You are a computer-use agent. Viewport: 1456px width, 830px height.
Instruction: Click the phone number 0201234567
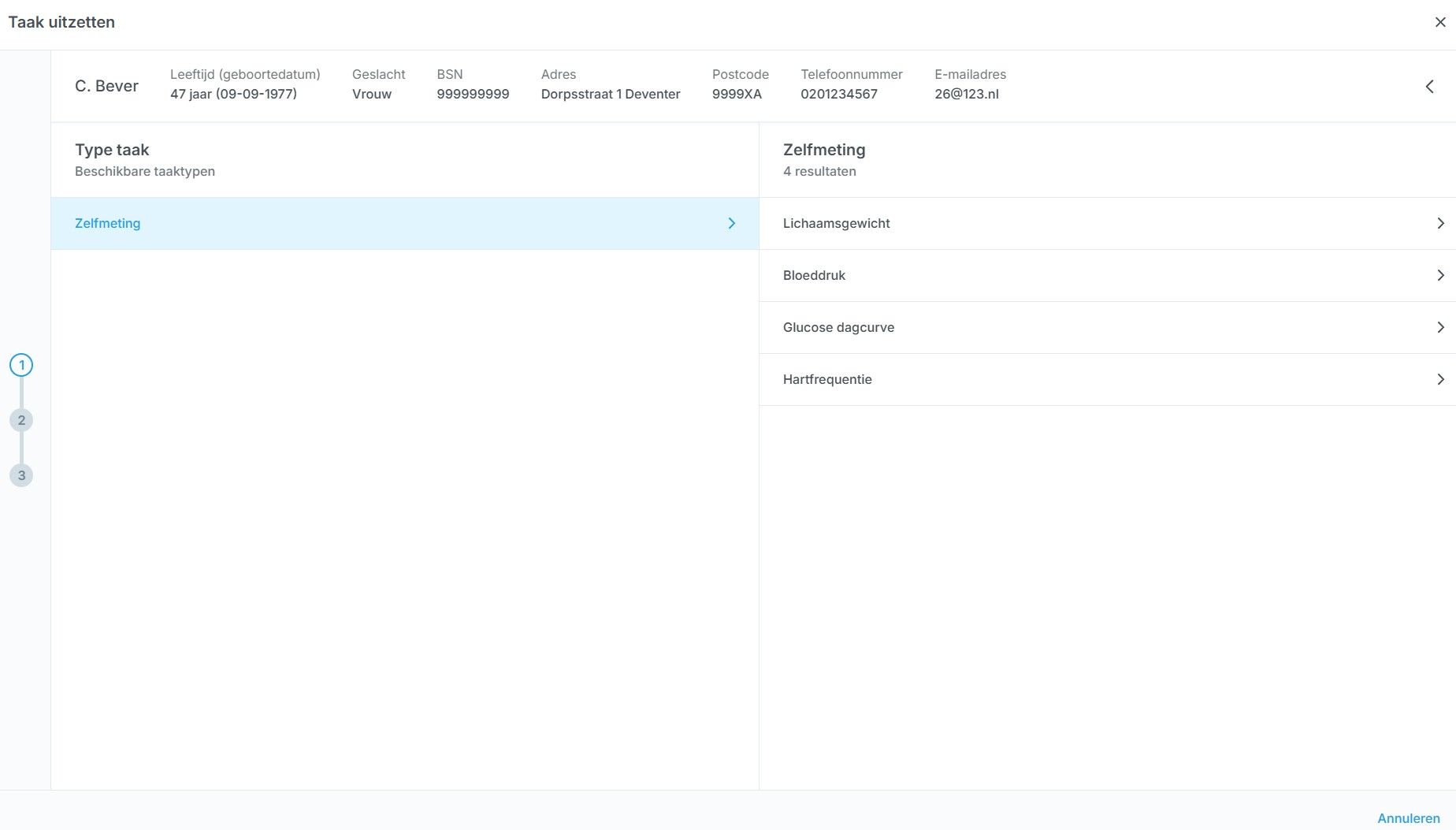838,94
